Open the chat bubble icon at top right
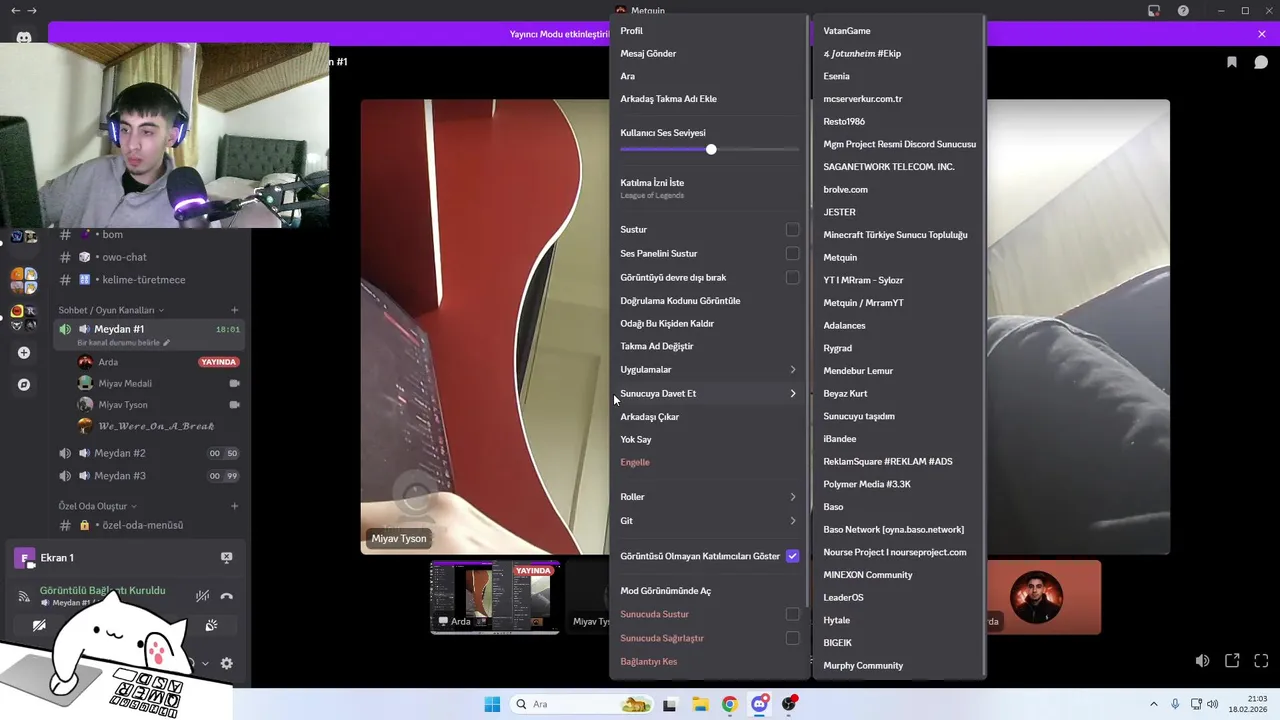 click(x=1261, y=62)
